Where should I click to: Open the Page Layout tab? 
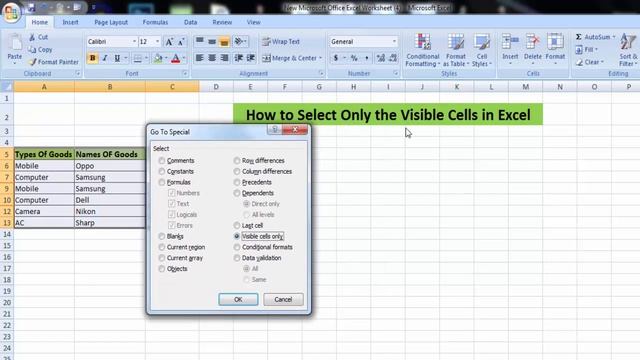click(111, 22)
